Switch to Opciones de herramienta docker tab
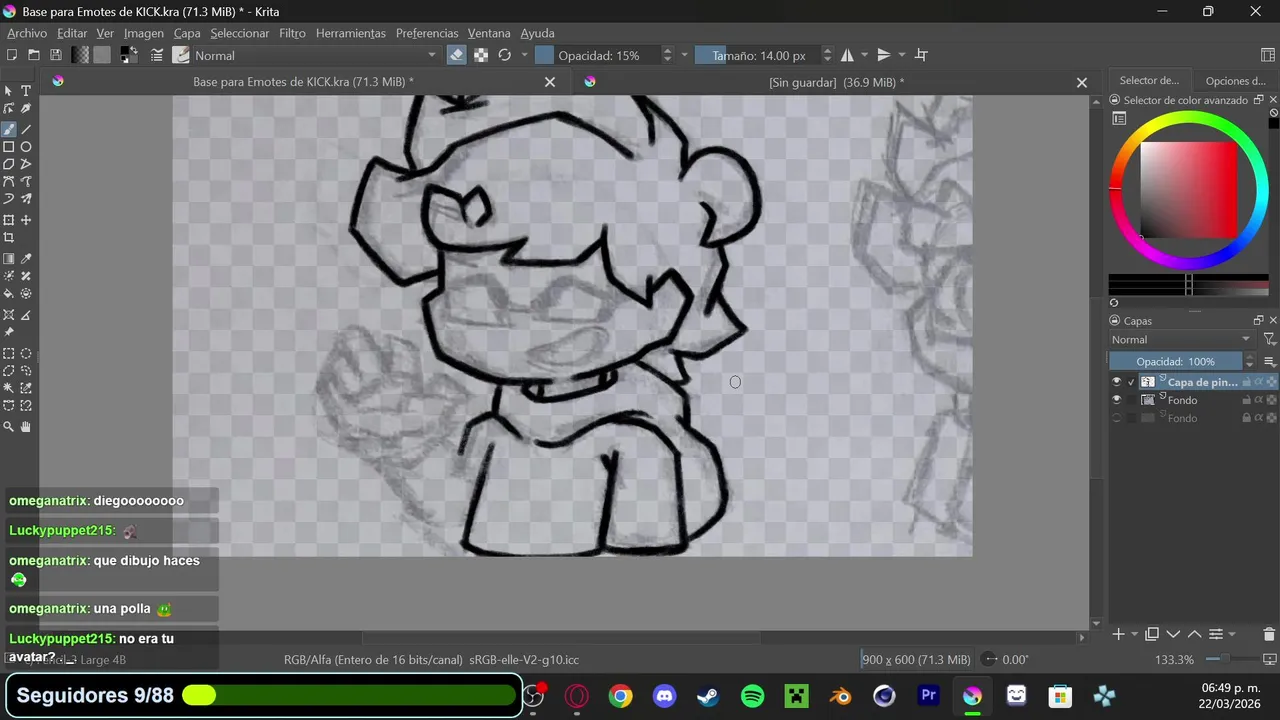 [x=1235, y=81]
